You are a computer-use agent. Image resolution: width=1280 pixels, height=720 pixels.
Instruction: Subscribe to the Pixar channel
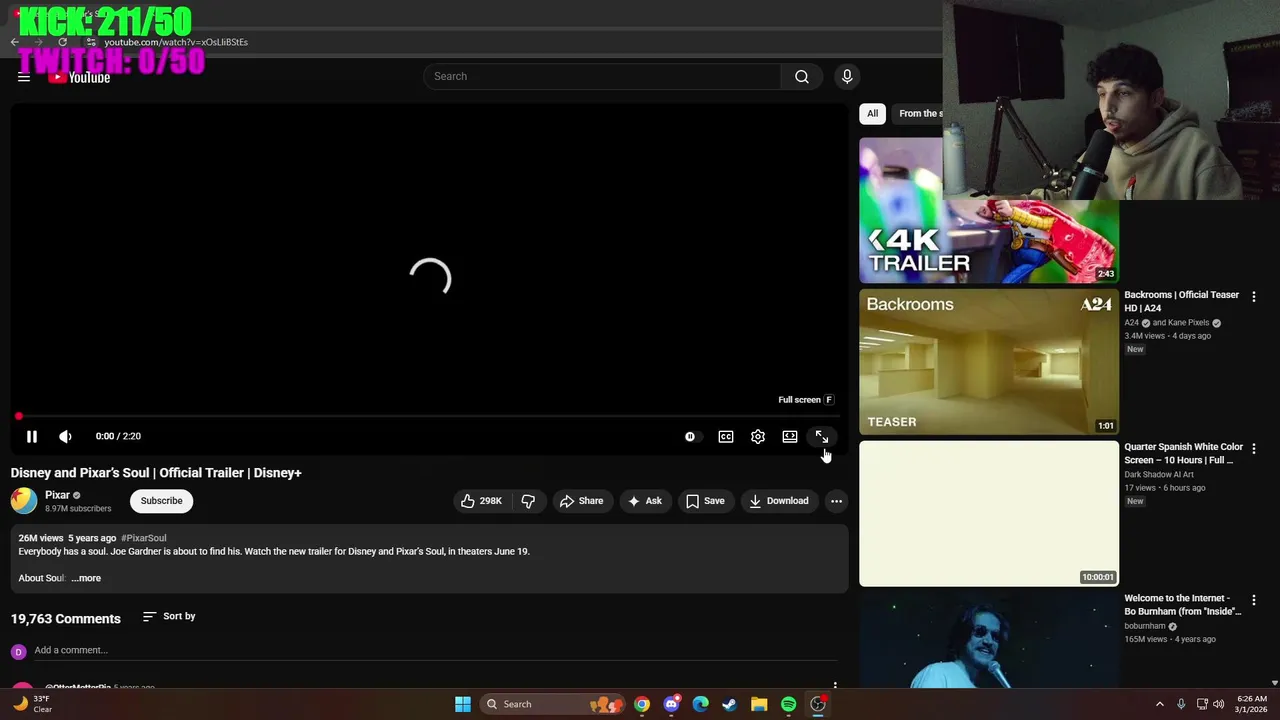(x=161, y=500)
